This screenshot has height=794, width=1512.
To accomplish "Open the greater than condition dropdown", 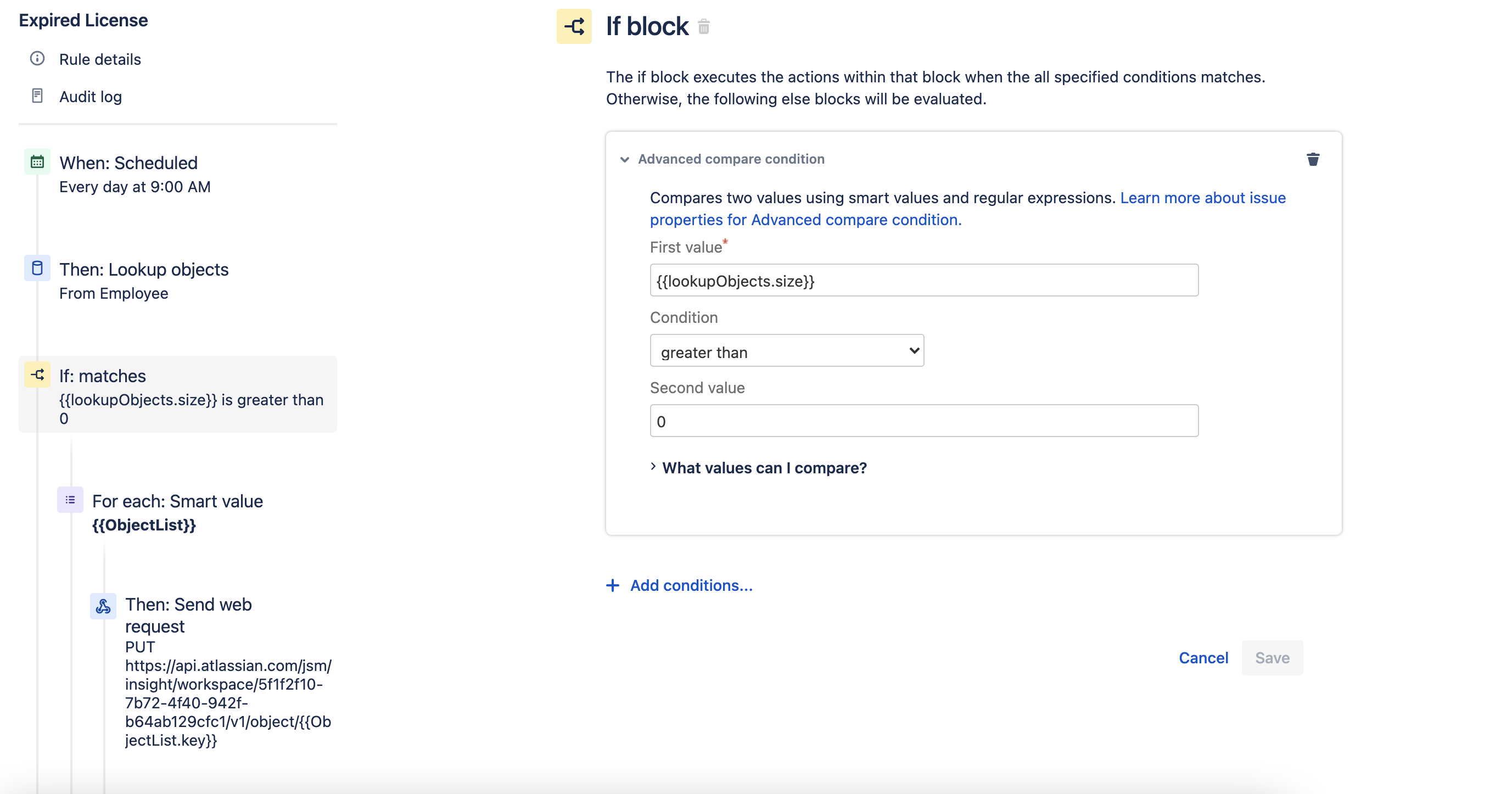I will [x=787, y=351].
